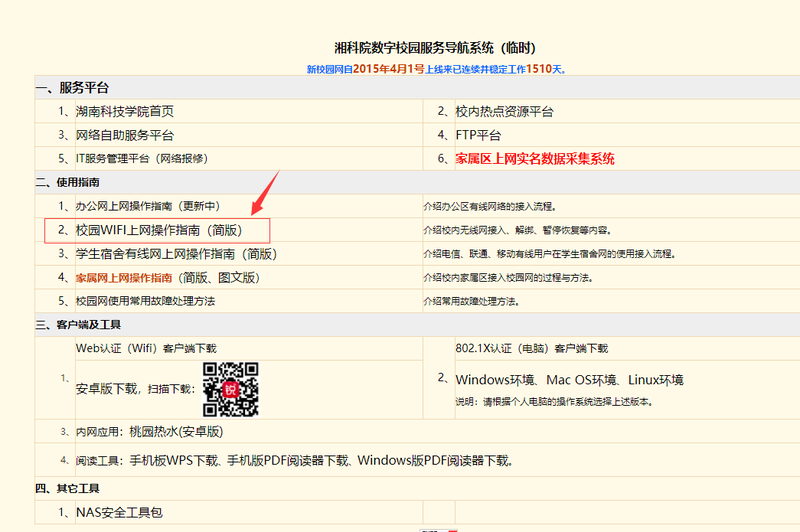The height and width of the screenshot is (532, 800).
Task: Open NAS安全工具包 link
Action: [x=118, y=512]
